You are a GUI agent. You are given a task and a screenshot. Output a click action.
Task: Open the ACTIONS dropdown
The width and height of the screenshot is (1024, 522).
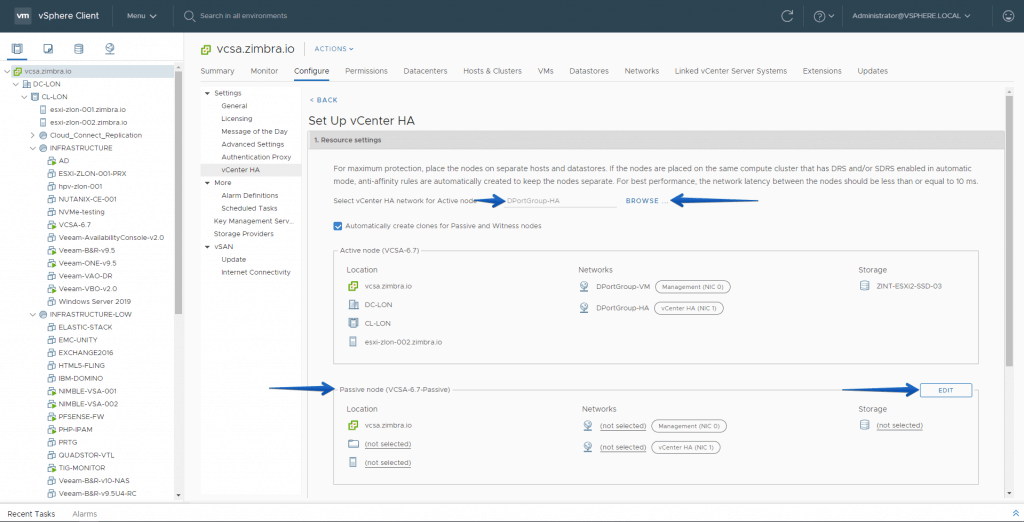point(334,49)
